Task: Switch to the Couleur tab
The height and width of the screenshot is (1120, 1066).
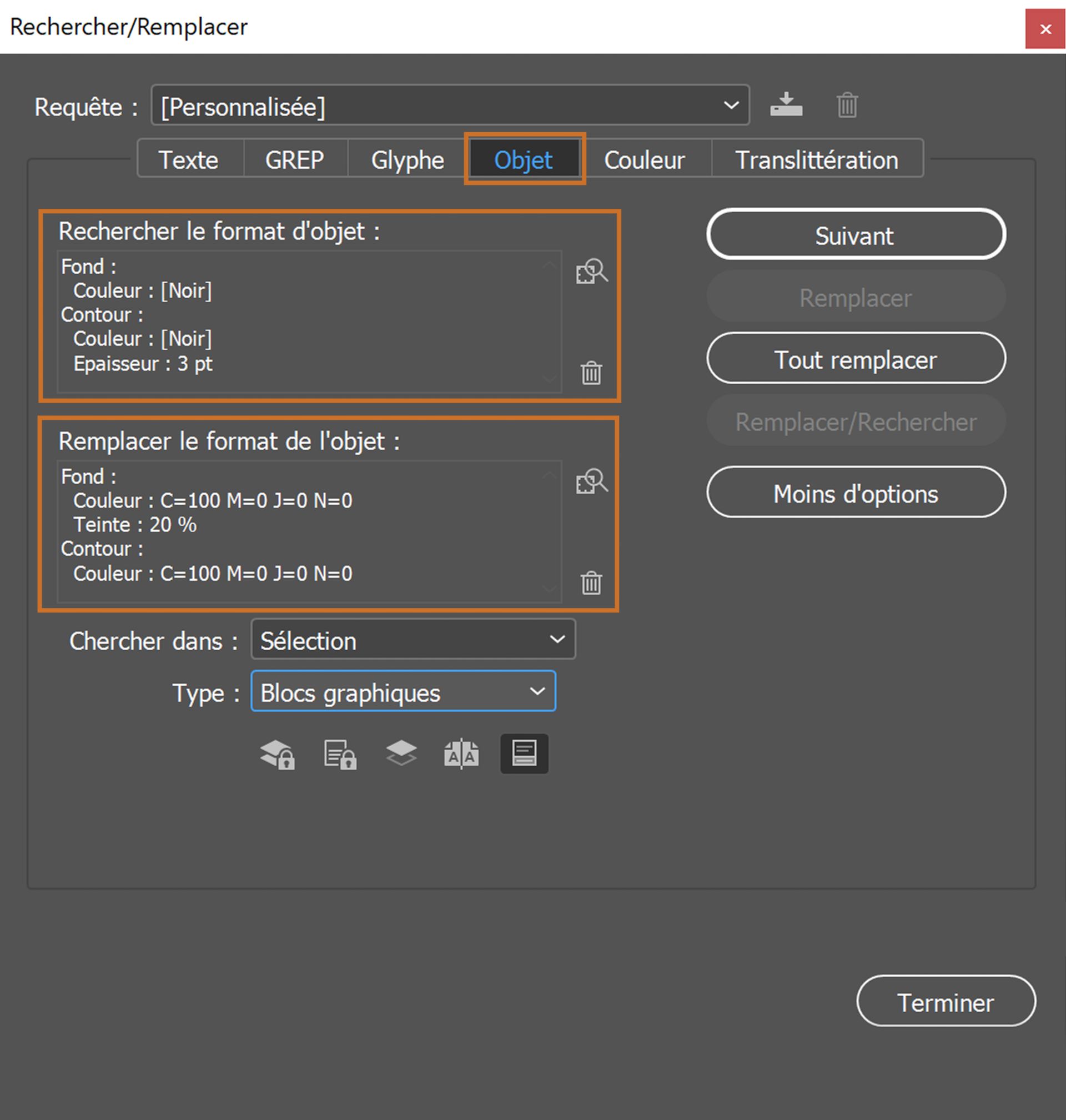Action: [645, 160]
